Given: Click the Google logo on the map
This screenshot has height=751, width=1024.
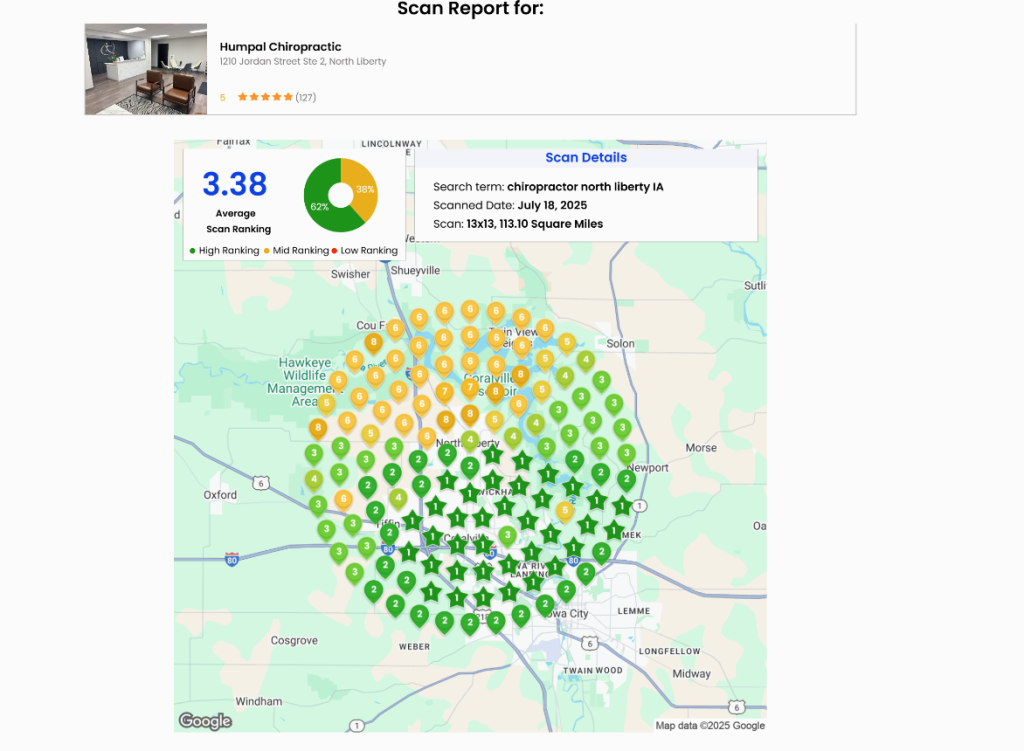Looking at the screenshot, I should (x=205, y=721).
